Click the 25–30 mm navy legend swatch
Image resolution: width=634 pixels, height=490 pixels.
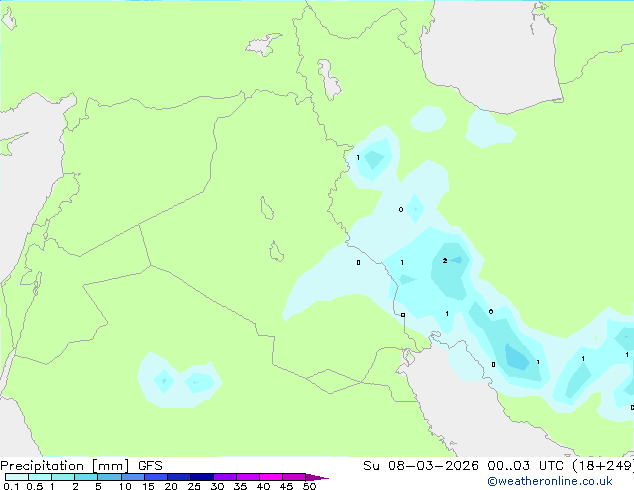(x=202, y=477)
